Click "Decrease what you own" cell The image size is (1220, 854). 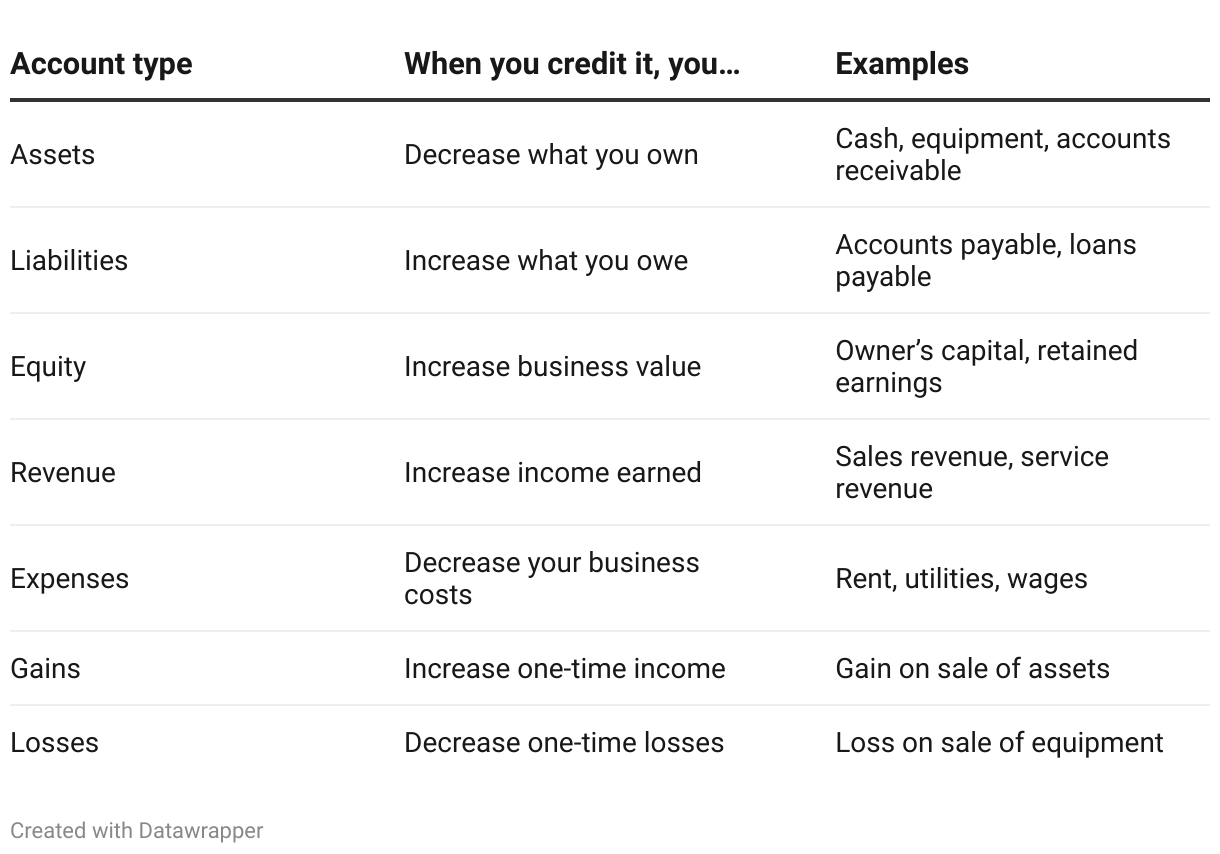tap(551, 155)
